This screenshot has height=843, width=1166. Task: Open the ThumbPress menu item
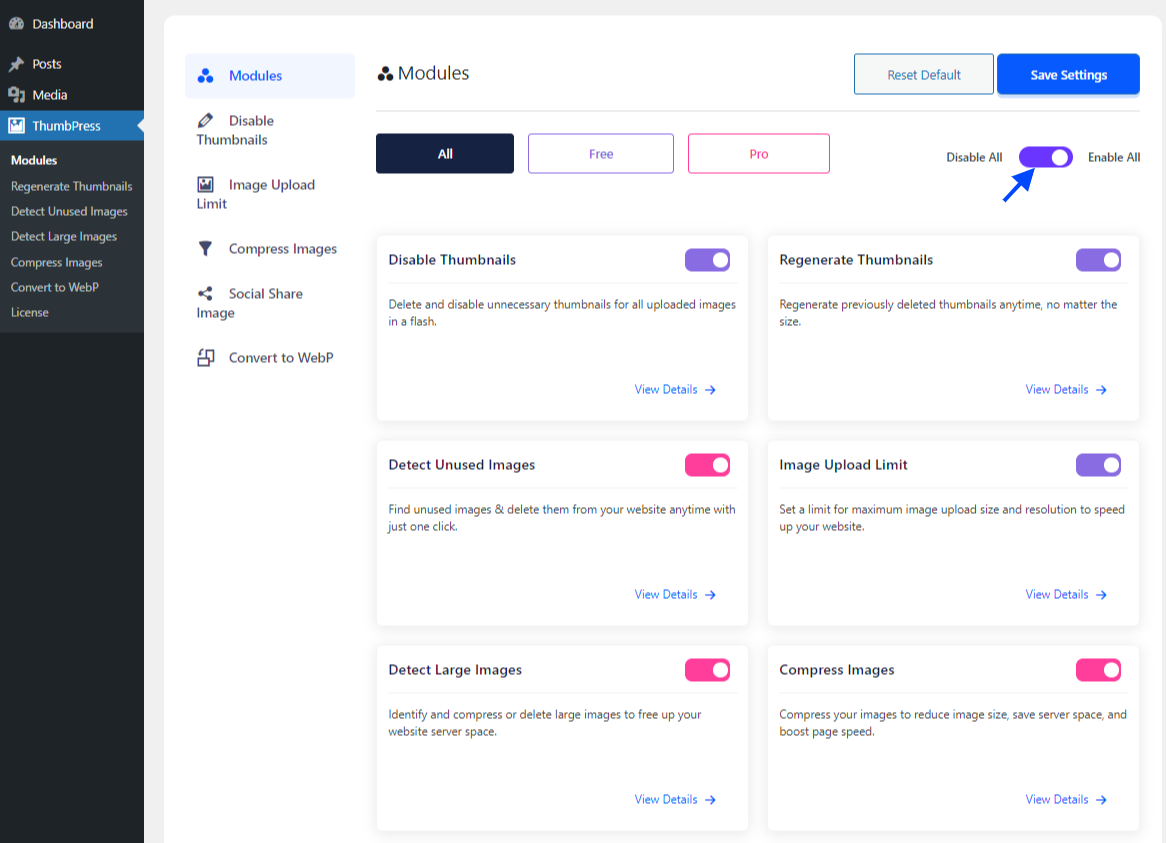tap(72, 126)
